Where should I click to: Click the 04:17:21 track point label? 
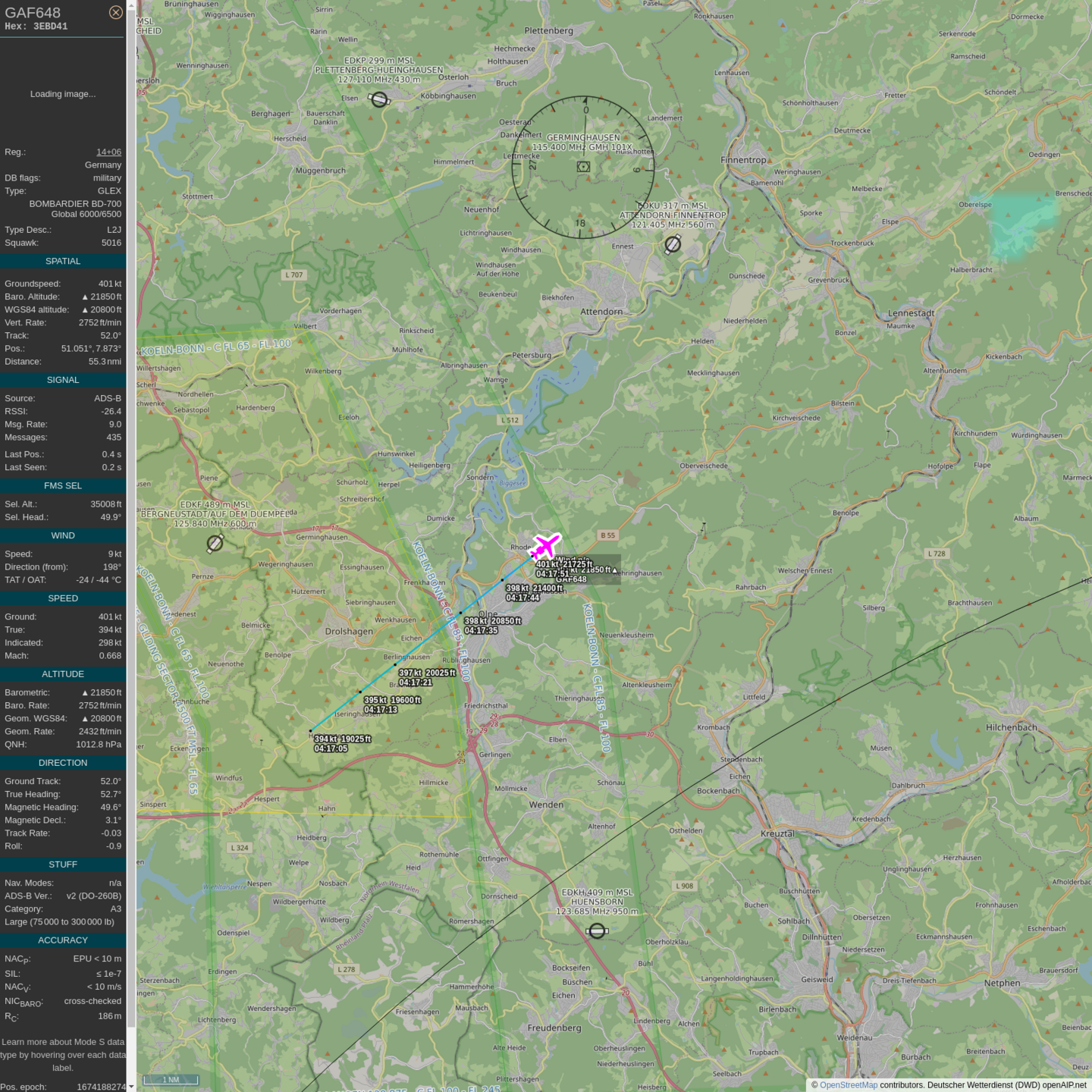point(416,682)
